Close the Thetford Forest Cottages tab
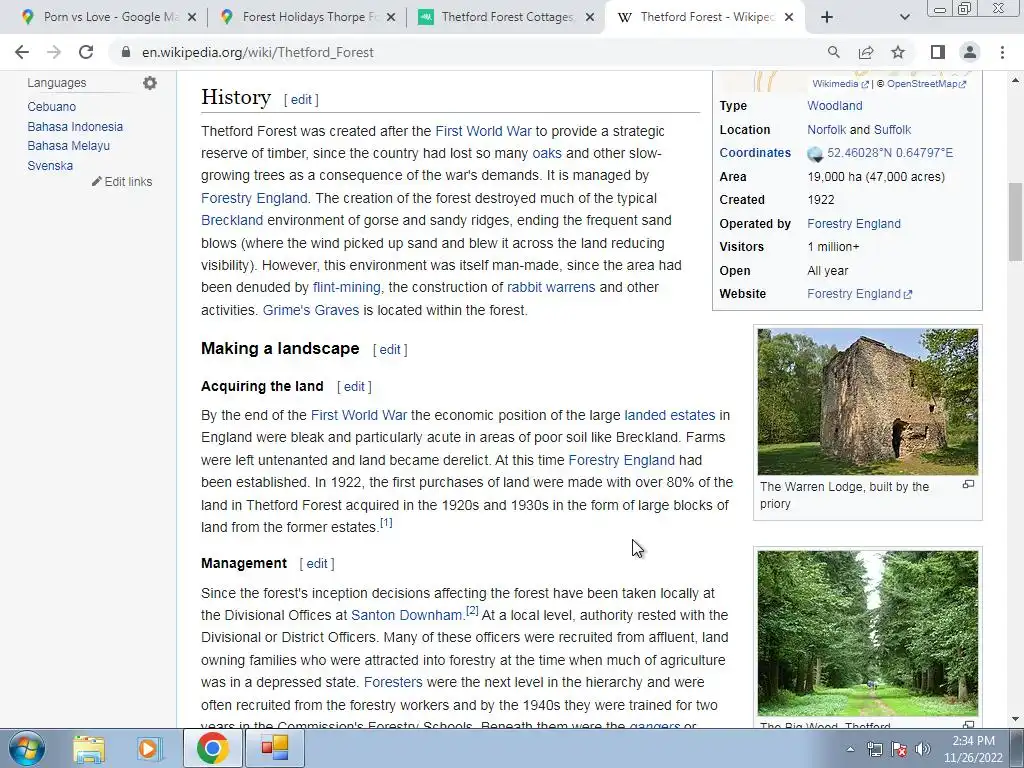This screenshot has height=768, width=1024. 590,17
